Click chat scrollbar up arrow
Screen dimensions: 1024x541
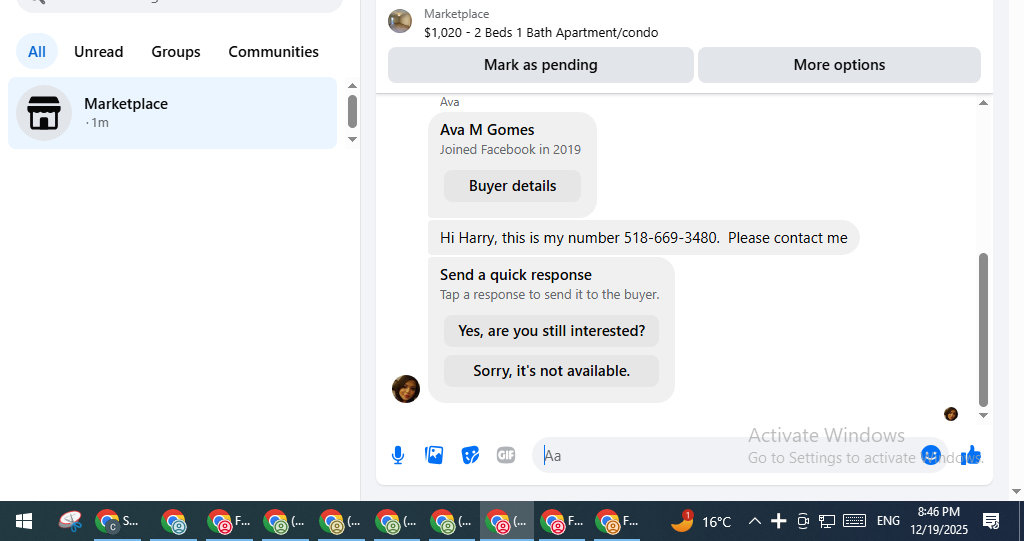984,103
